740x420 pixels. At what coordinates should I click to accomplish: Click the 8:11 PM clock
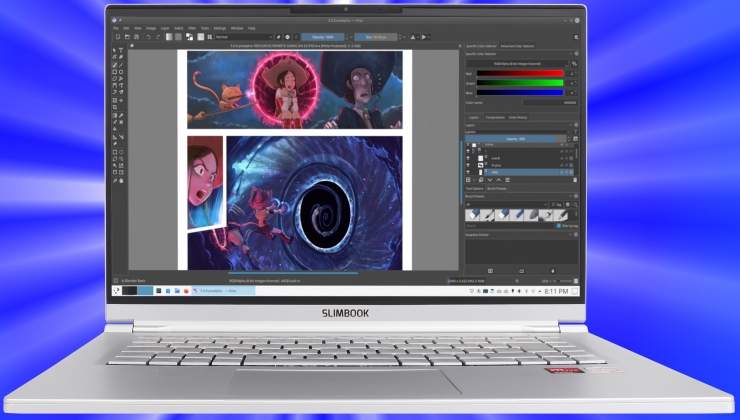point(556,291)
